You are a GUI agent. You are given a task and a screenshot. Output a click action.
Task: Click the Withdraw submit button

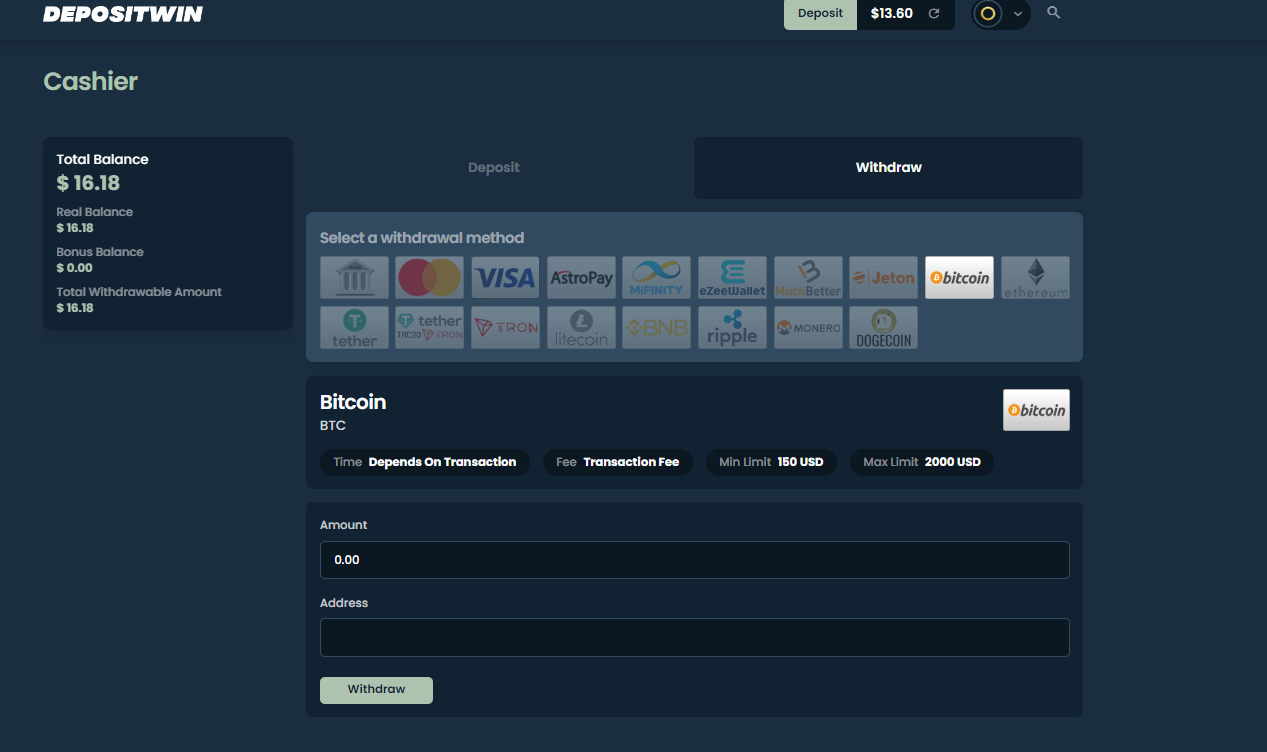[x=376, y=690]
